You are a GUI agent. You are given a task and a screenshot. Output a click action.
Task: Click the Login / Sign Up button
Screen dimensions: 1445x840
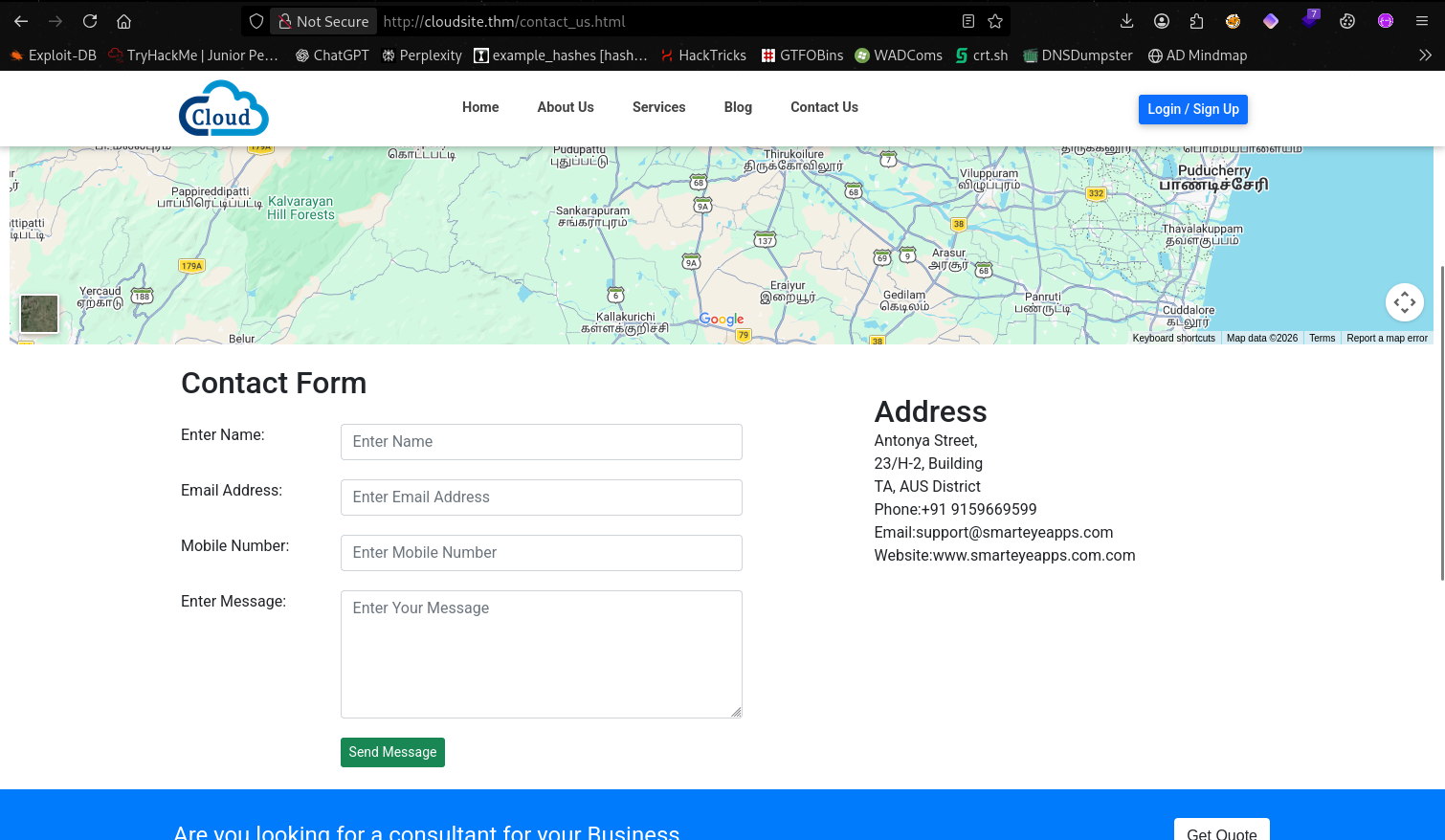point(1192,109)
